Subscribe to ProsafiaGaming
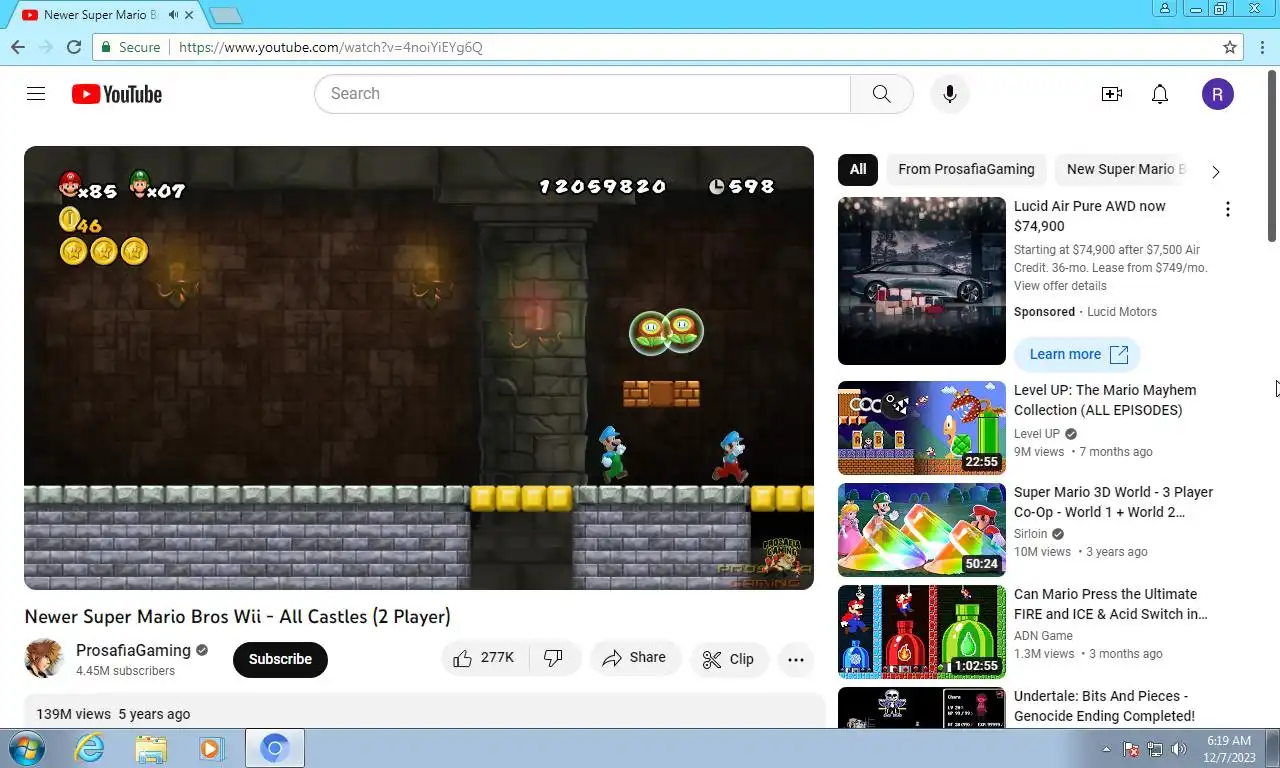The image size is (1280, 768). click(x=280, y=659)
